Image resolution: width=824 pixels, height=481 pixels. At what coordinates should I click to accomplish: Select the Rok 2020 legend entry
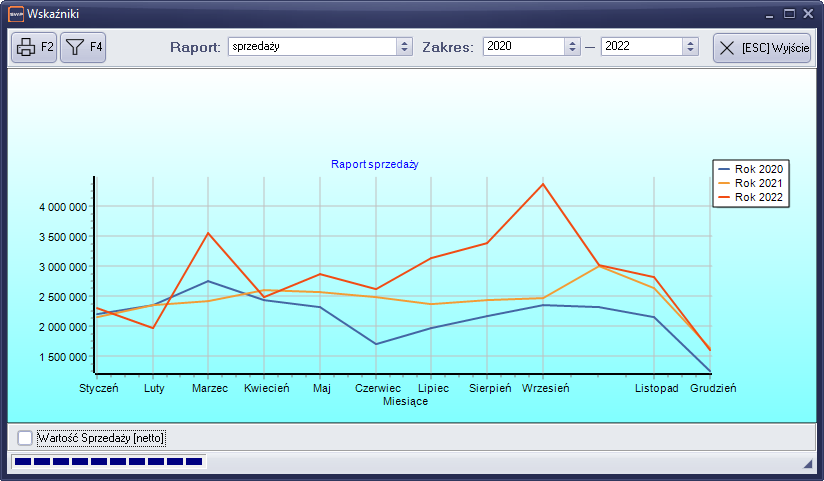coord(751,169)
